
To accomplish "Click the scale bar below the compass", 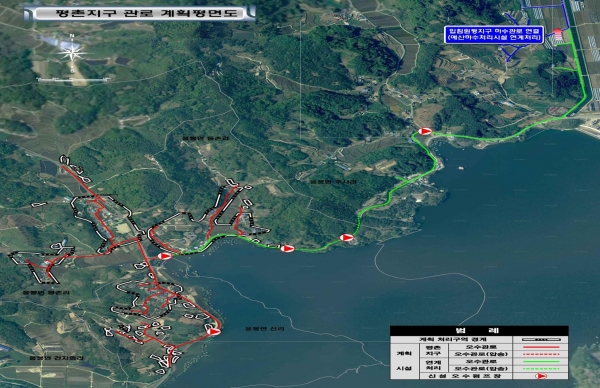I will pos(73,80).
